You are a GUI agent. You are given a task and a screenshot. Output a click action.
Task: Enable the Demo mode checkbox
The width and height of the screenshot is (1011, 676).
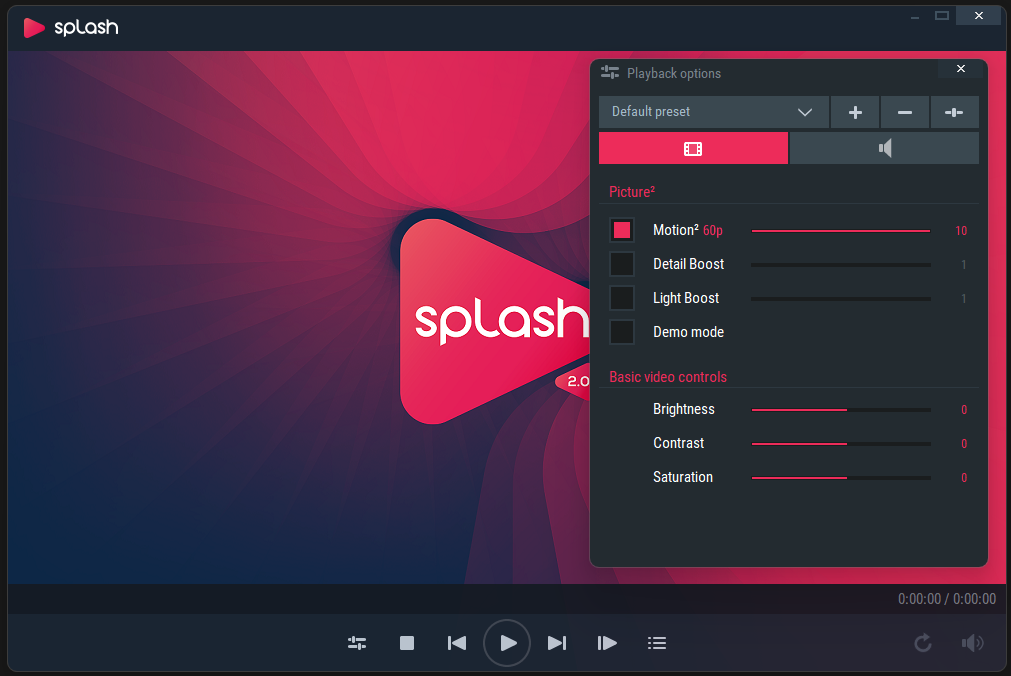[622, 332]
